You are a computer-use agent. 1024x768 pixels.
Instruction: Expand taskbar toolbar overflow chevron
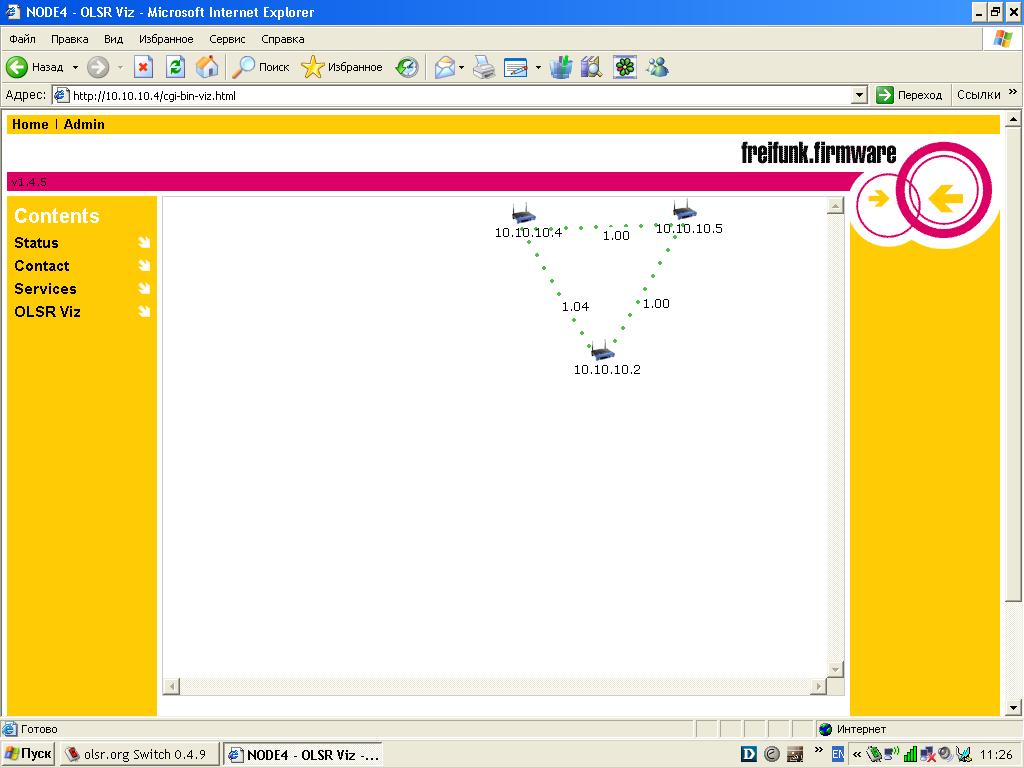[x=818, y=750]
